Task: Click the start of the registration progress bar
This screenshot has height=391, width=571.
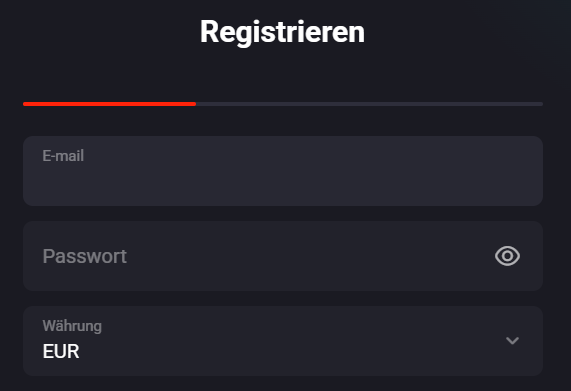Action: click(x=25, y=104)
